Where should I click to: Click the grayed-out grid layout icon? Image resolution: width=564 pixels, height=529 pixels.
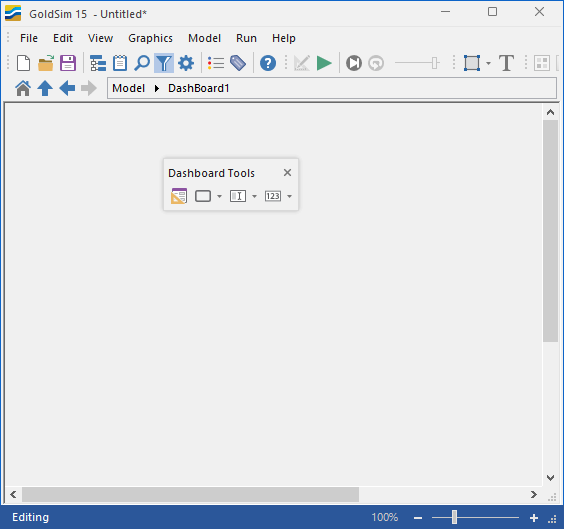click(x=542, y=63)
